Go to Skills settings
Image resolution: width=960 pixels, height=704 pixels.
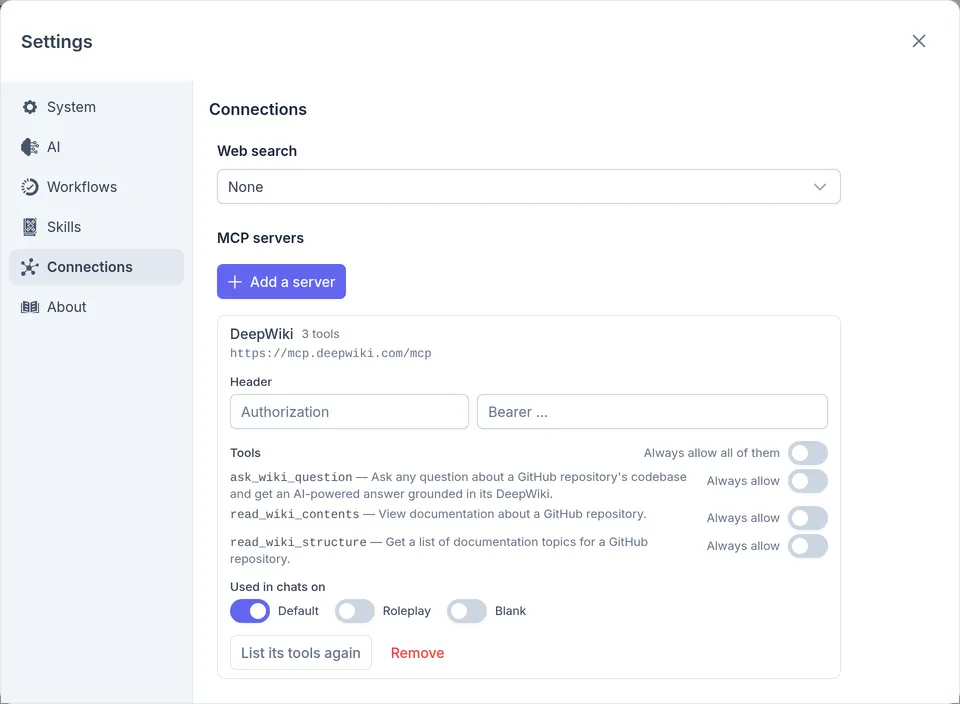coord(96,227)
